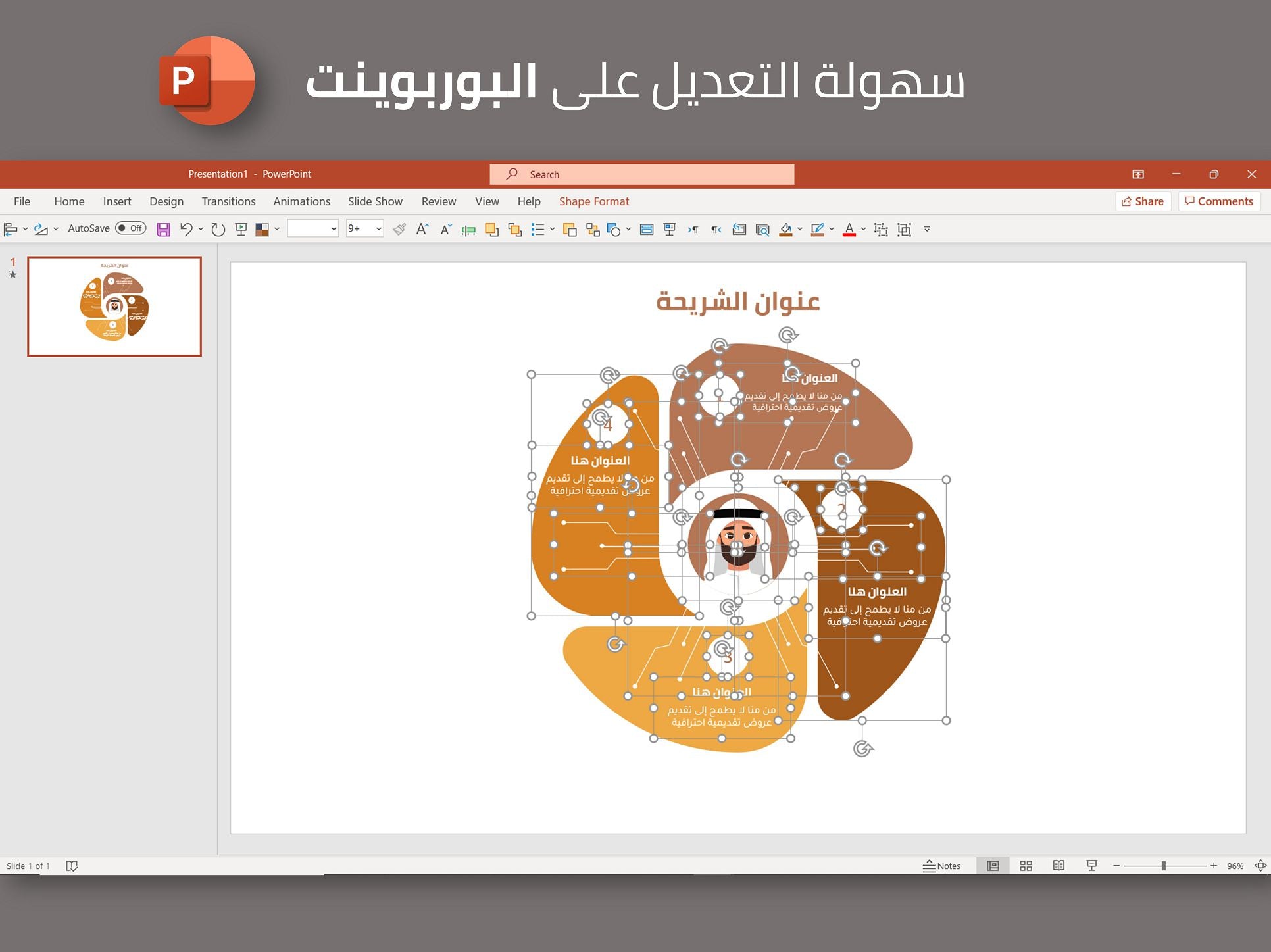
Task: Click slide thumbnail in panel
Action: coord(113,304)
